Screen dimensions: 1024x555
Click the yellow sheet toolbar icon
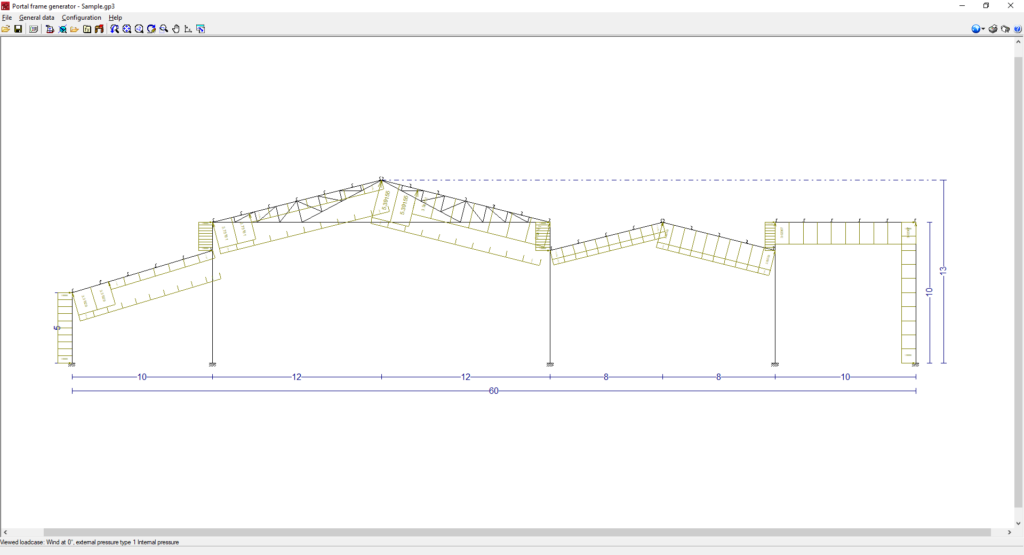coord(87,29)
